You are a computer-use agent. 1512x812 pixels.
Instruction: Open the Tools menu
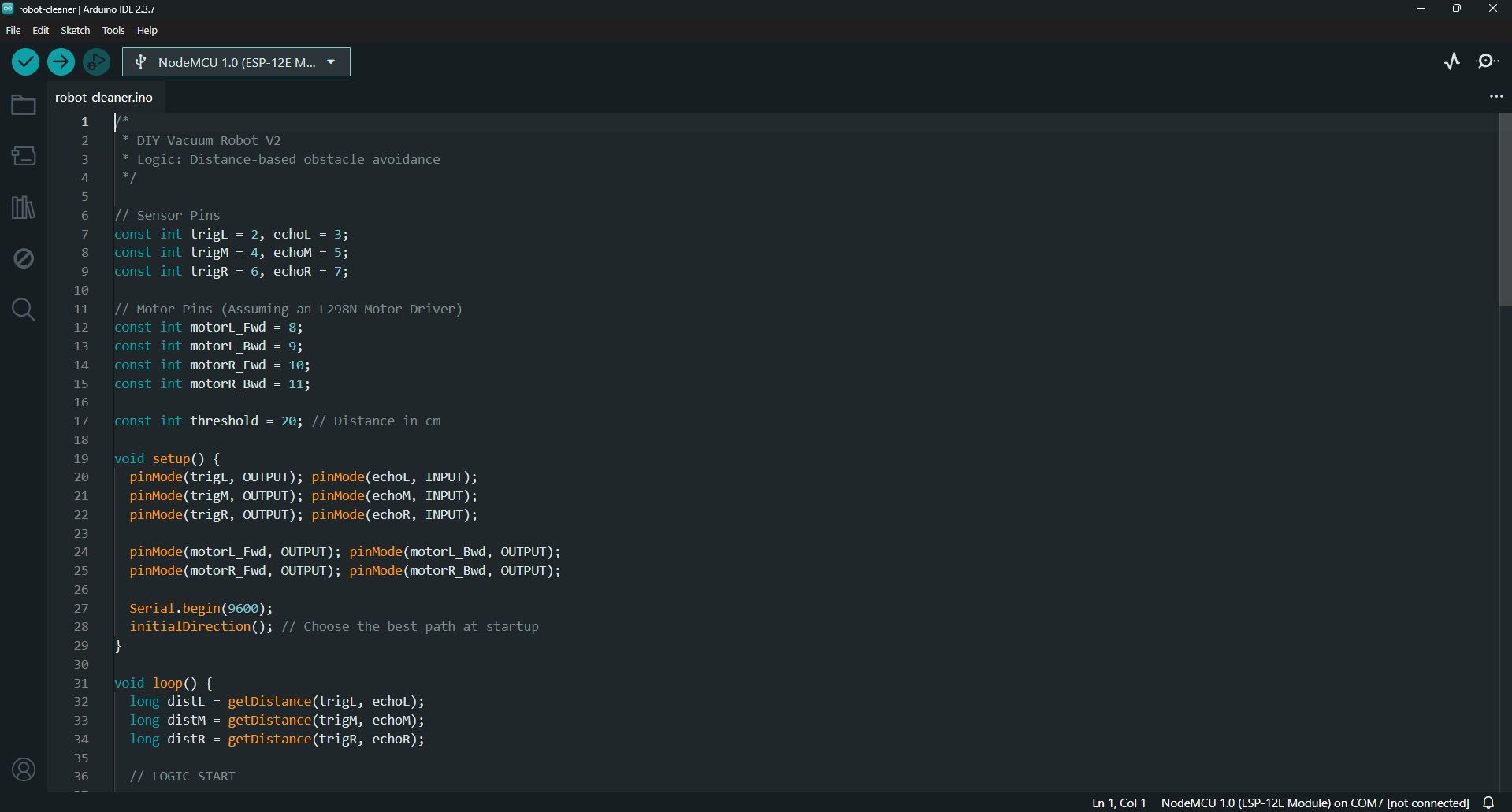pyautogui.click(x=113, y=30)
